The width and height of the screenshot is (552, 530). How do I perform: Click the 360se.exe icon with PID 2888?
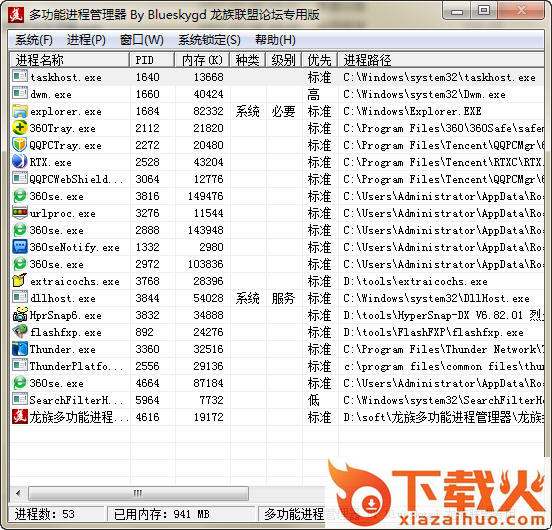pyautogui.click(x=20, y=230)
